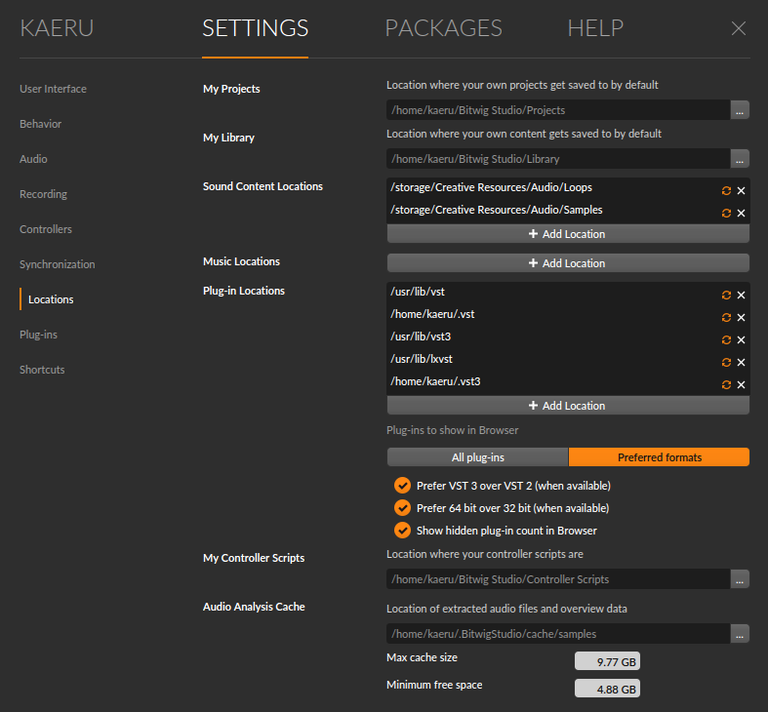Click the Minimum free space value 4.88 GB
The image size is (768, 712).
[607, 689]
